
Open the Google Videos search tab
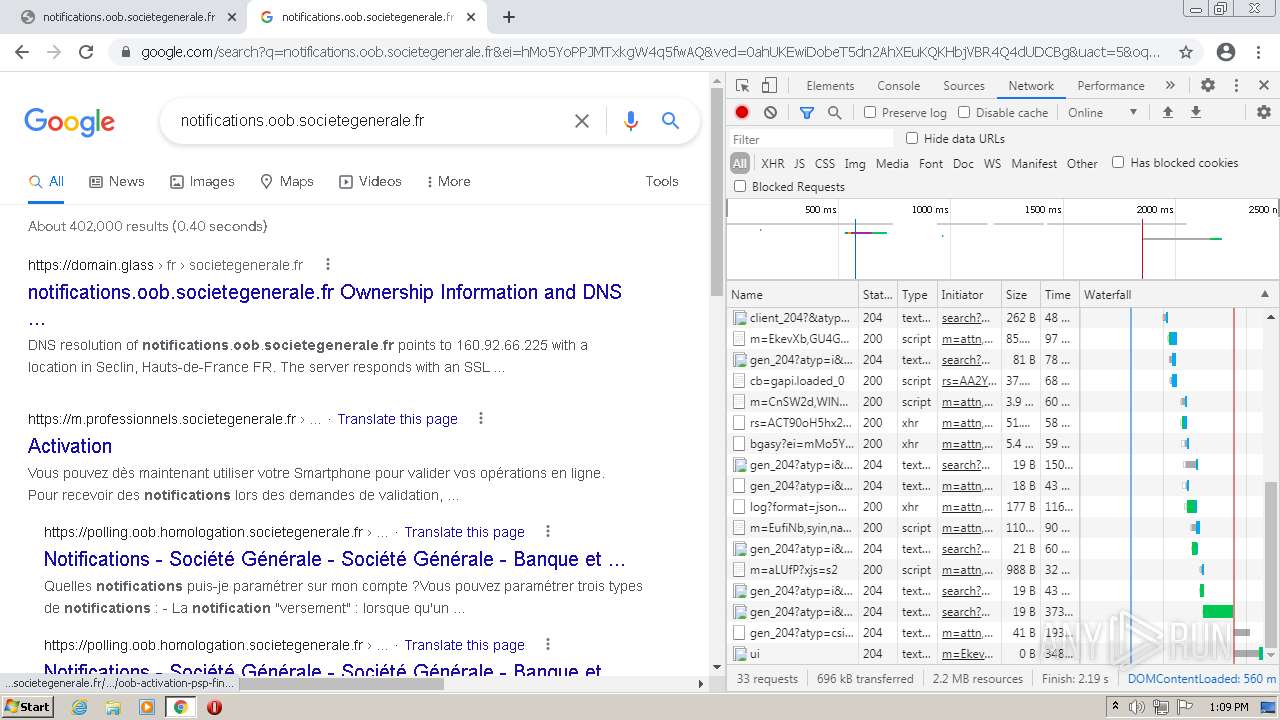(x=370, y=181)
